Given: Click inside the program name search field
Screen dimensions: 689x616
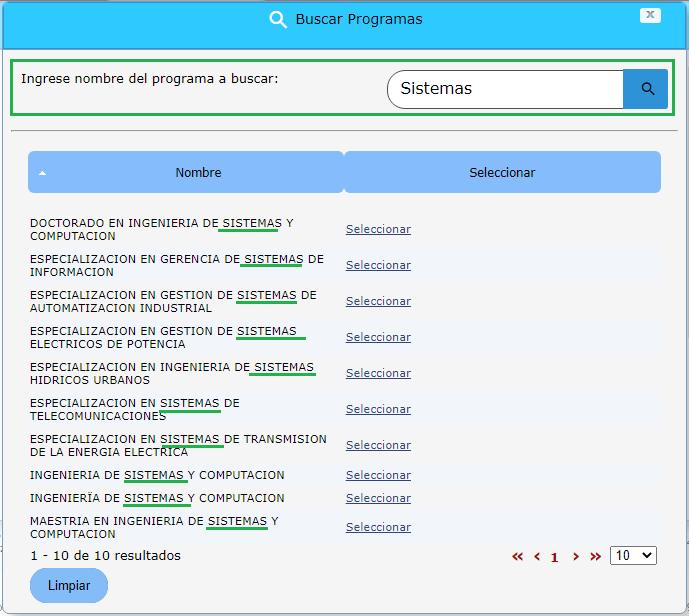Looking at the screenshot, I should [x=505, y=89].
